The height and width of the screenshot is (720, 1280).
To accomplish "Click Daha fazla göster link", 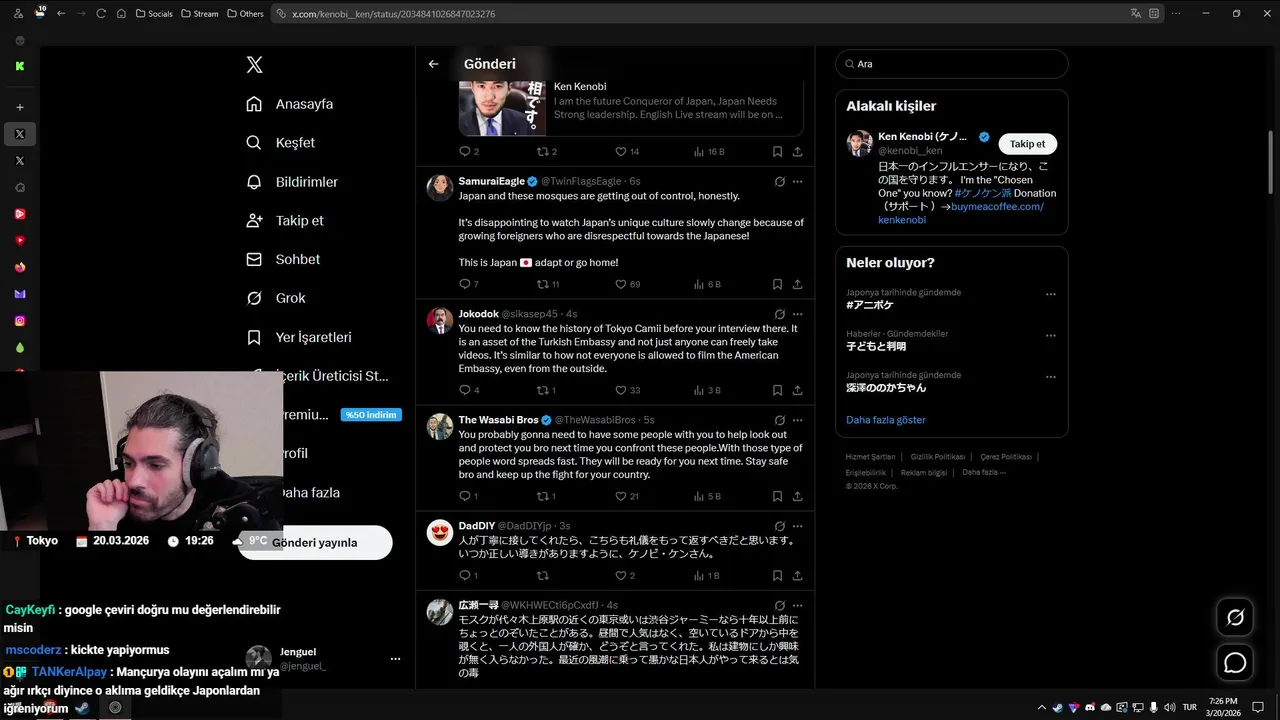I will point(886,420).
